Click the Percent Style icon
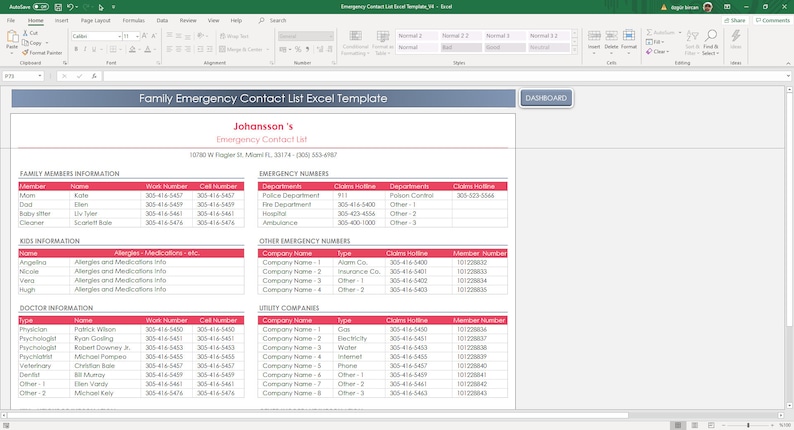Viewport: 794px width, 430px height. (298, 49)
